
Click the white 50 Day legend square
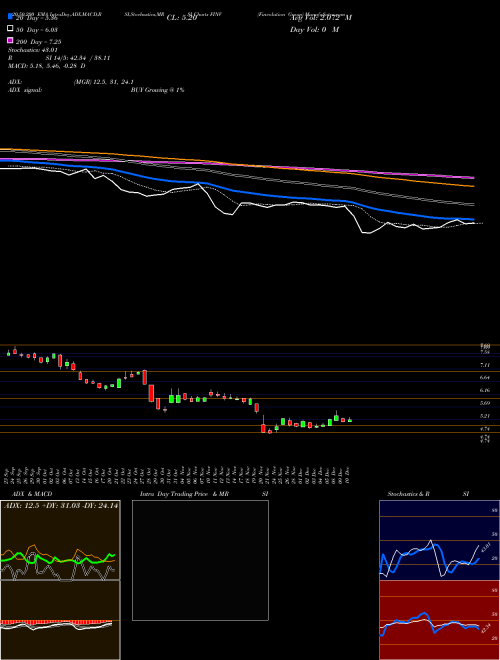10,29
